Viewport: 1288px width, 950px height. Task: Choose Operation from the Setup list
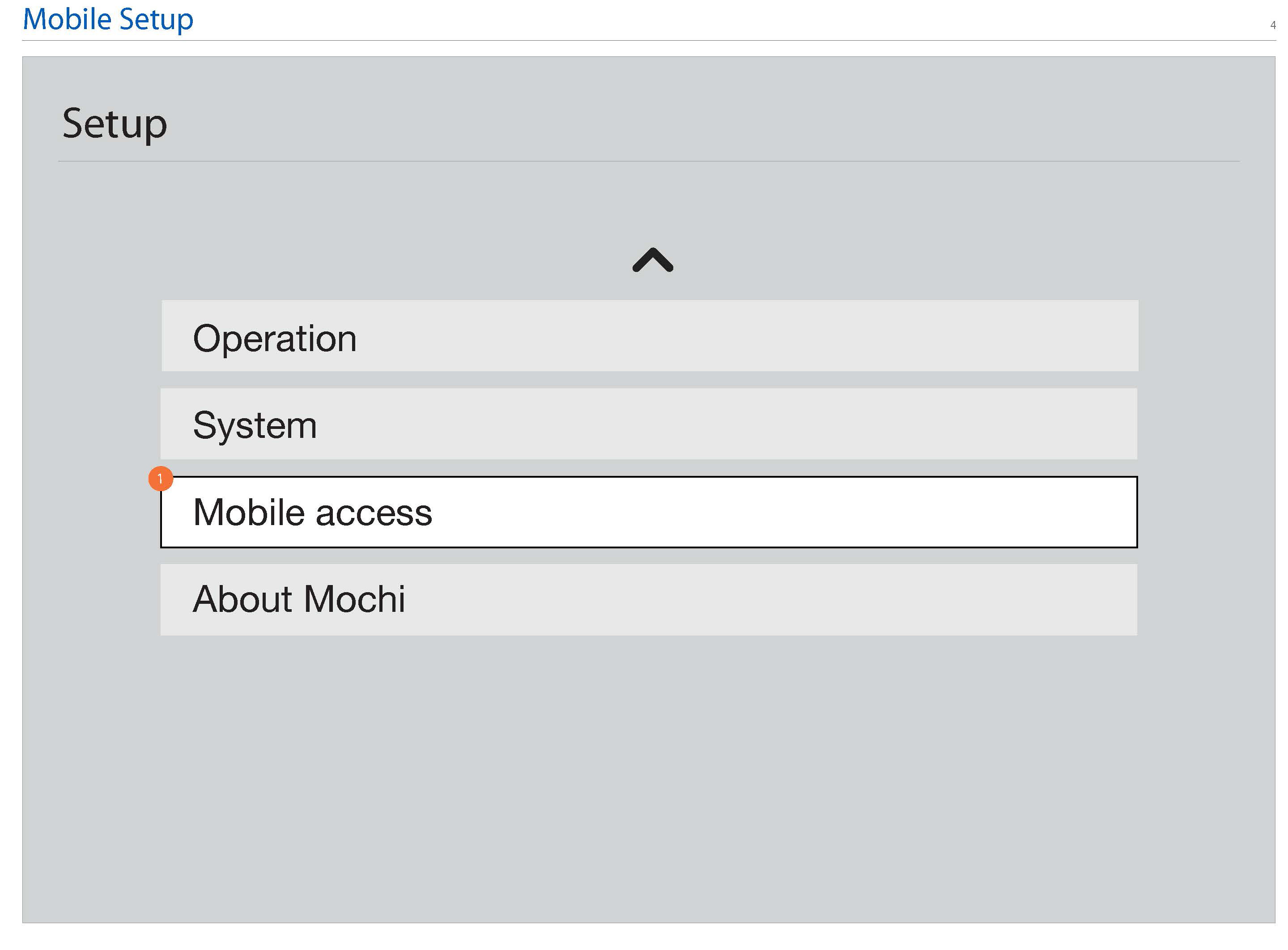tap(650, 336)
